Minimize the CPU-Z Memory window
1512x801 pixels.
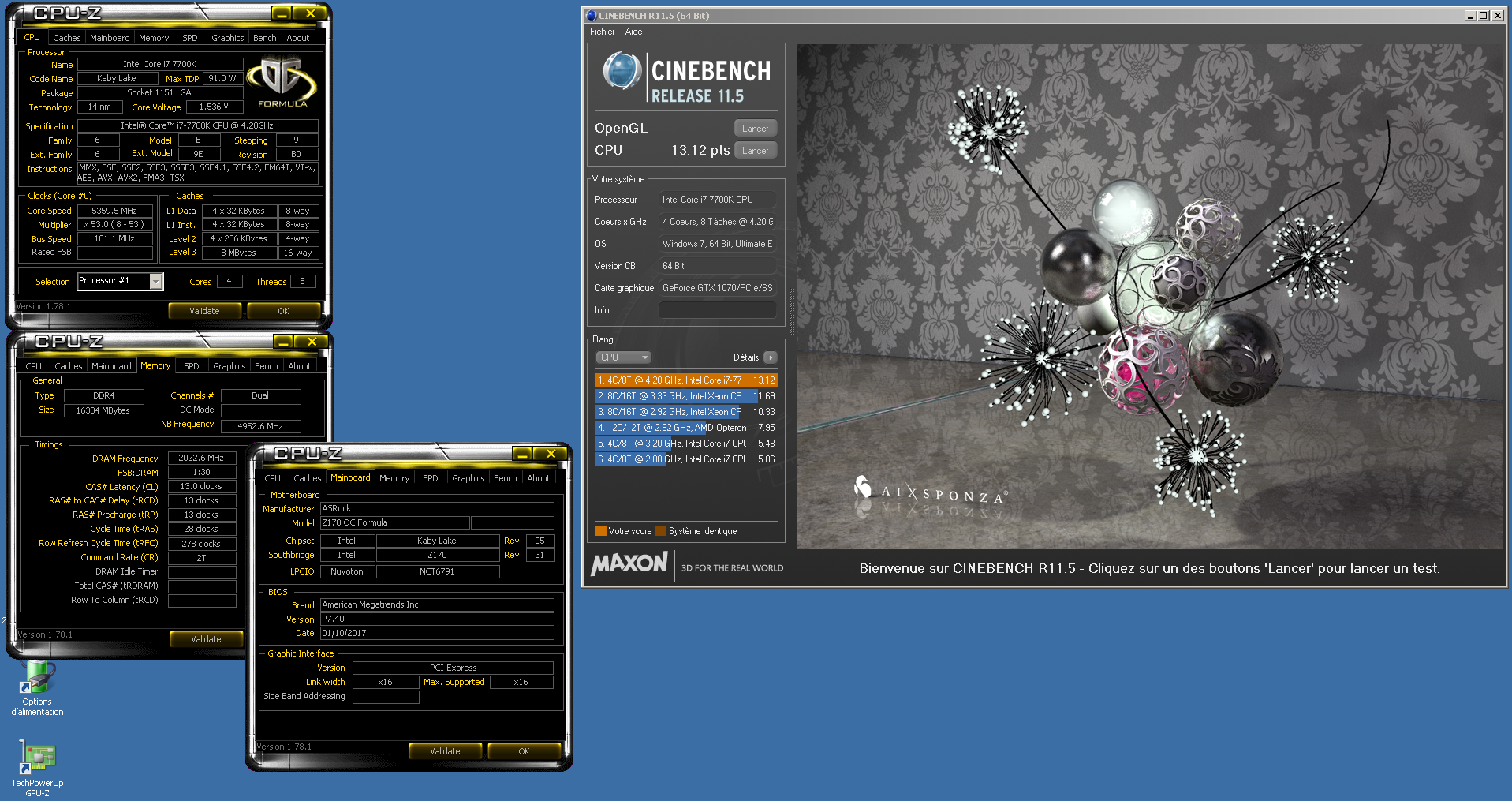point(284,342)
